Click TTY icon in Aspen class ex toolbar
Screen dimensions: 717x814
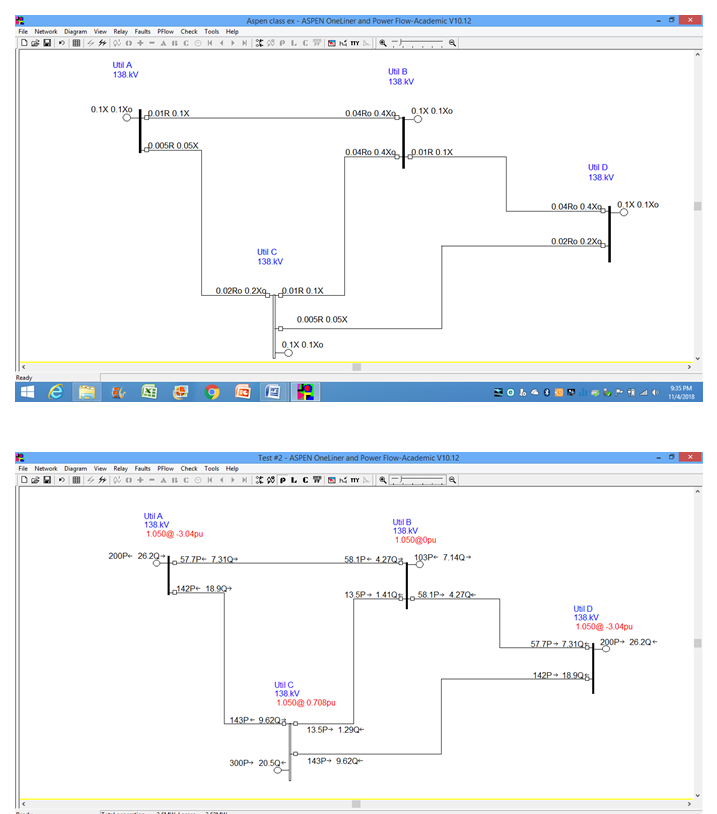click(355, 43)
